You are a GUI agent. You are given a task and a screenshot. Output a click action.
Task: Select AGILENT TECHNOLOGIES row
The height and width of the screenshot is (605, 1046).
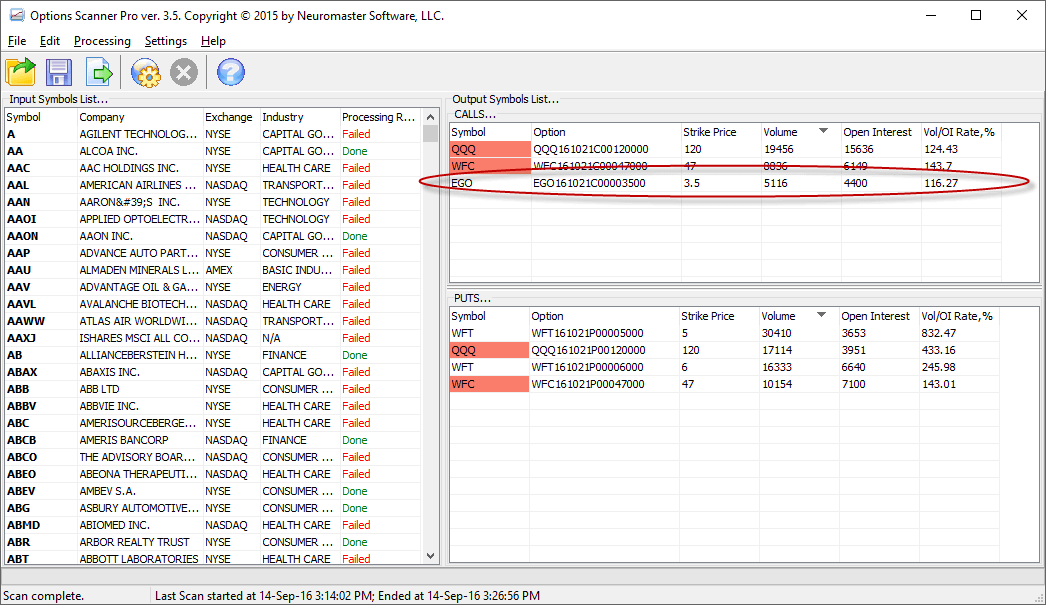pos(212,134)
